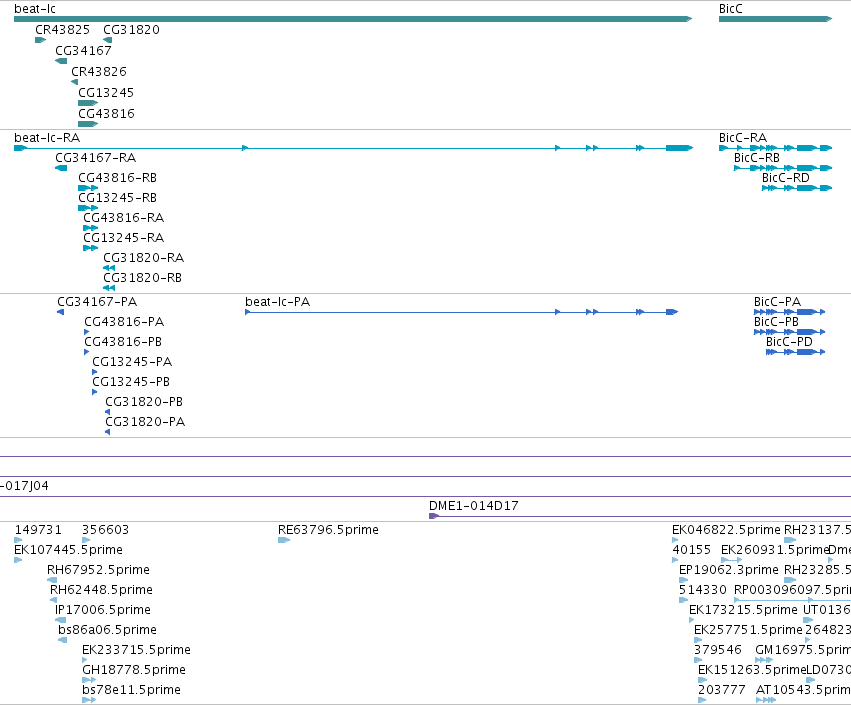Click EST label 379546
The height and width of the screenshot is (705, 851).
717,650
